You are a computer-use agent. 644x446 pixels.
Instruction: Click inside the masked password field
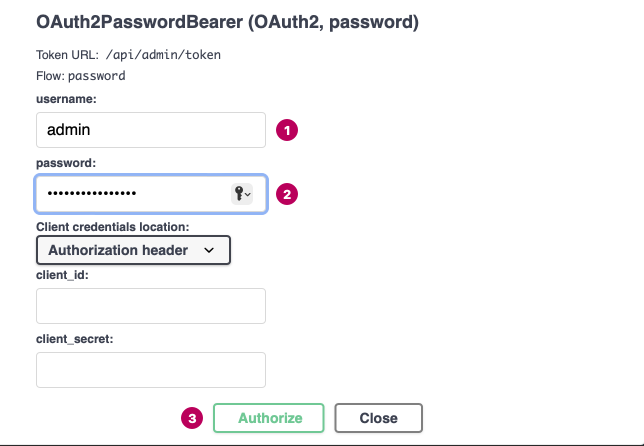click(x=130, y=194)
